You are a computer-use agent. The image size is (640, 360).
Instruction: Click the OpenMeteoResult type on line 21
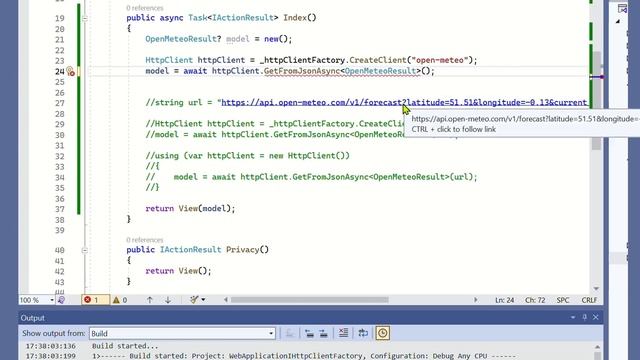click(181, 39)
